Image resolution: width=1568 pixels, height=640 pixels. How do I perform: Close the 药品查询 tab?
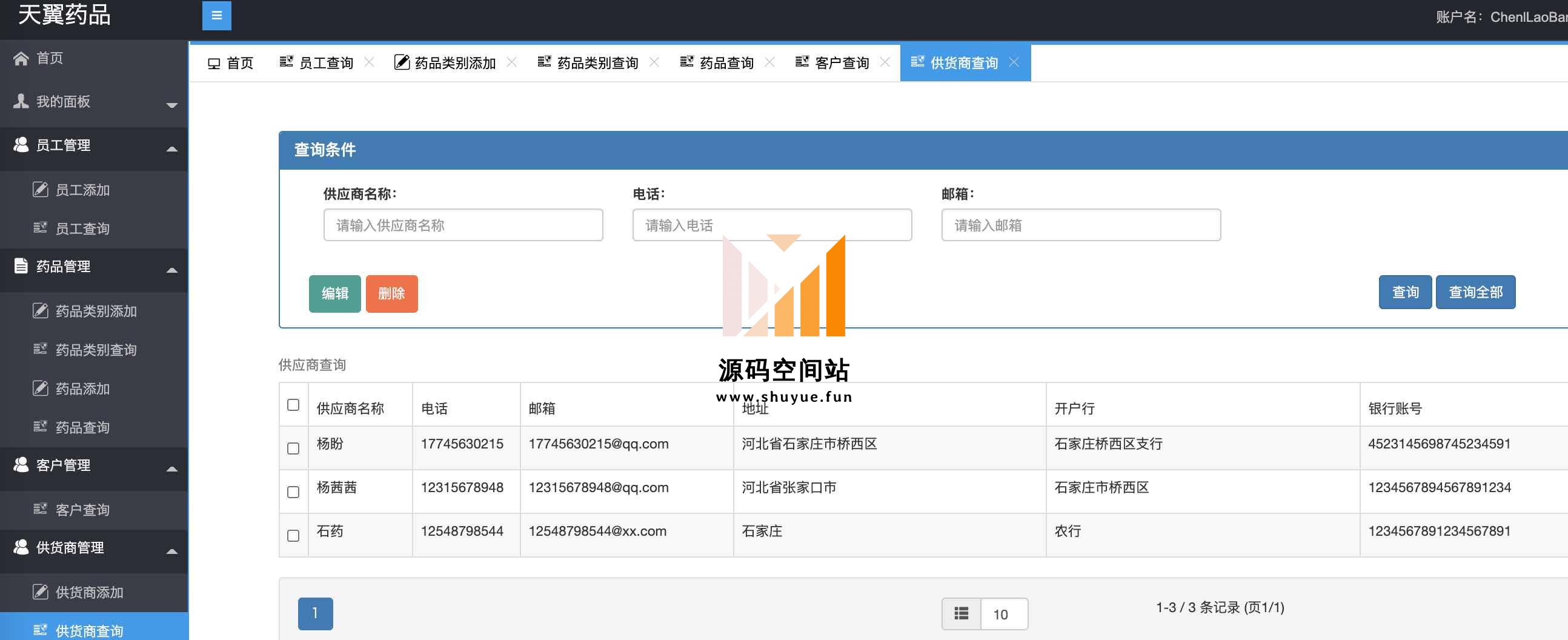pos(769,62)
